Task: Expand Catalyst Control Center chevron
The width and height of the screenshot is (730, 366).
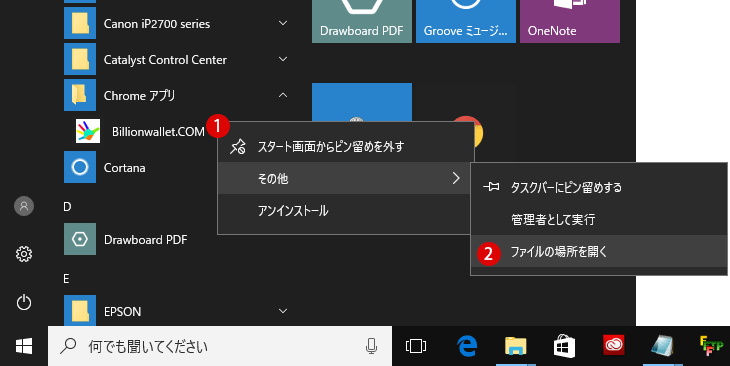Action: (x=283, y=59)
